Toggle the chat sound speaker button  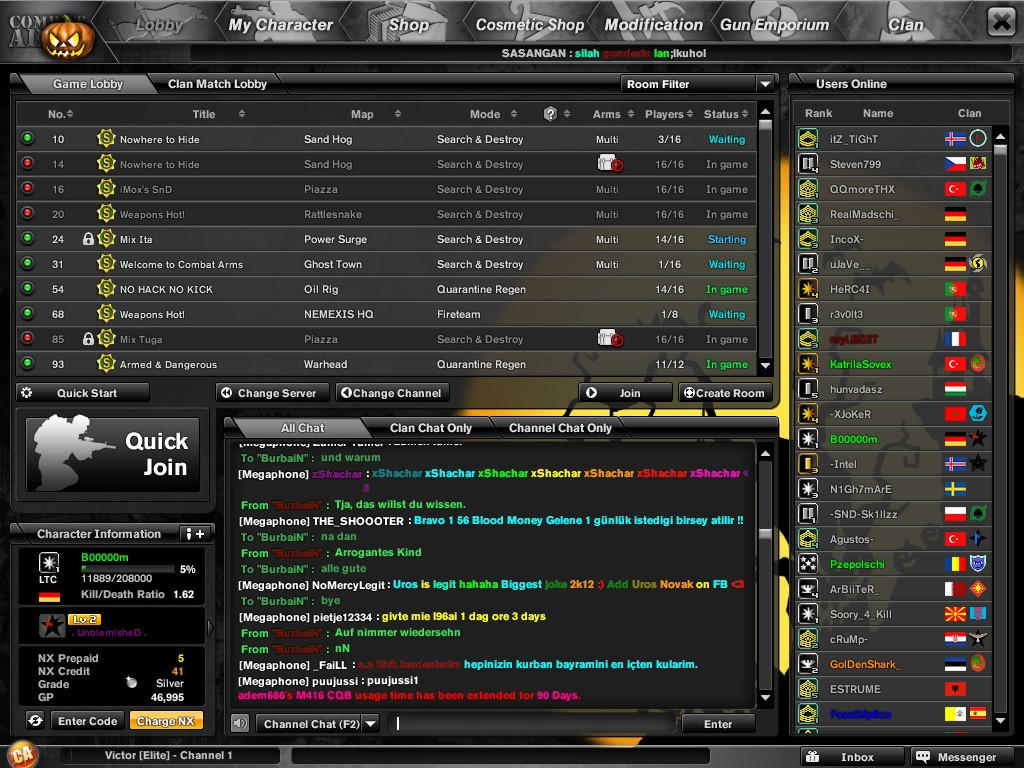coord(240,723)
